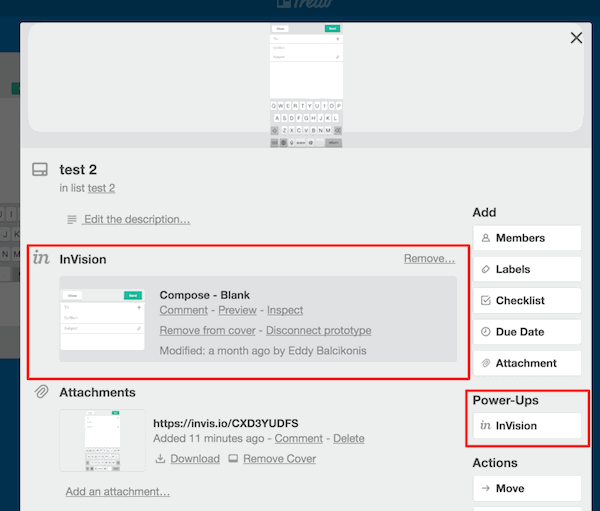This screenshot has width=600, height=511.
Task: Open Members button in Add sidebar
Action: tap(527, 238)
